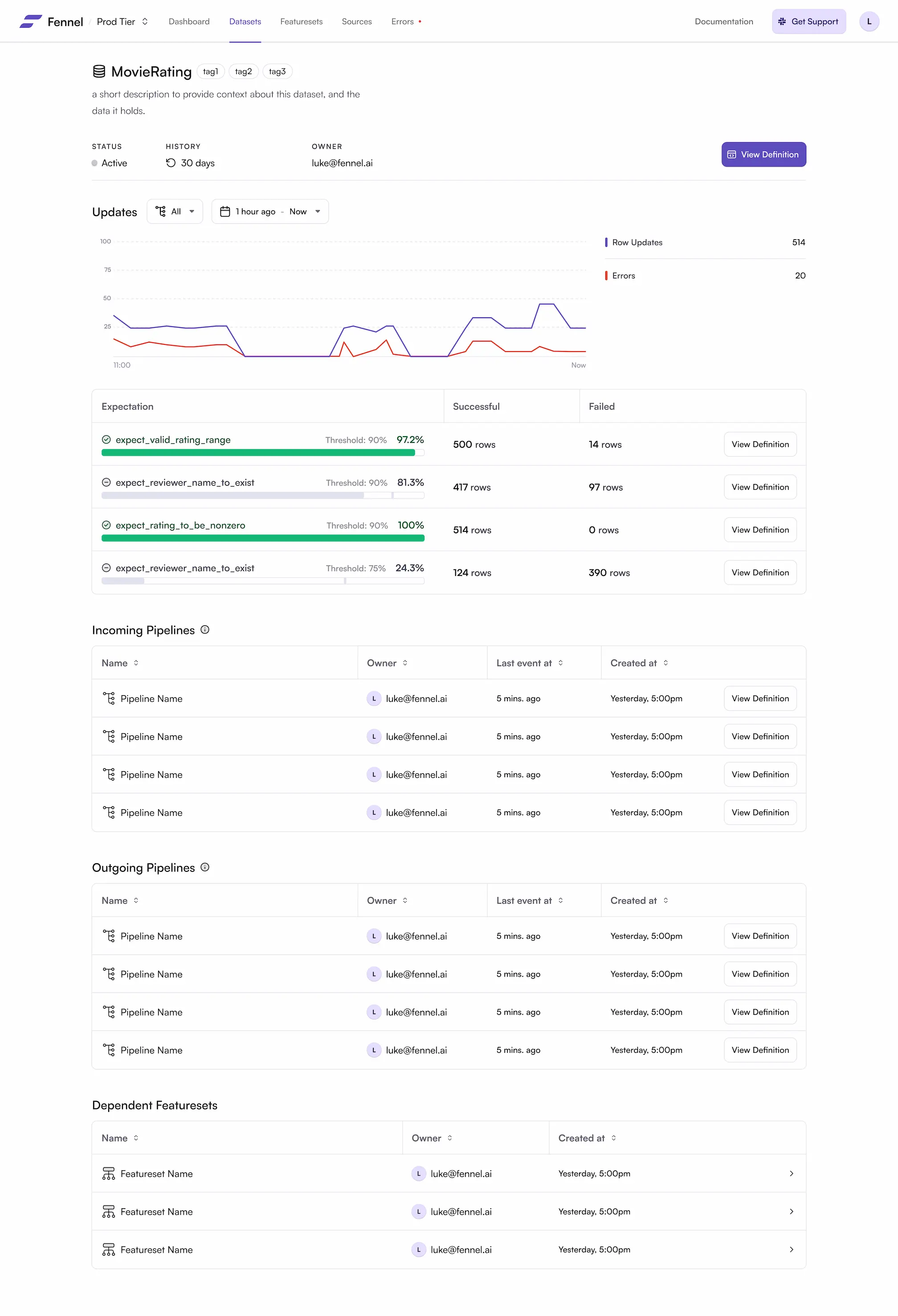Click Get Support button
Viewport: 898px width, 1316px height.
[x=808, y=21]
